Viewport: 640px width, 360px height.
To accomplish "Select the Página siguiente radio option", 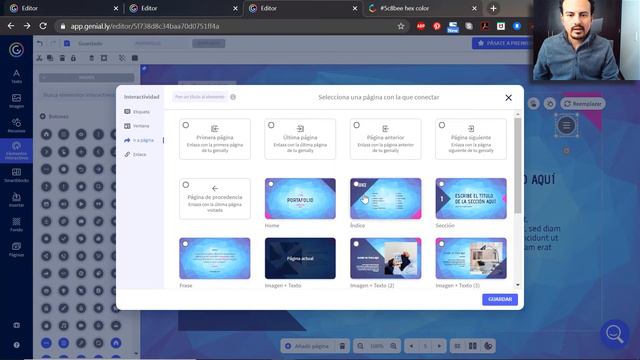I will coord(442,125).
